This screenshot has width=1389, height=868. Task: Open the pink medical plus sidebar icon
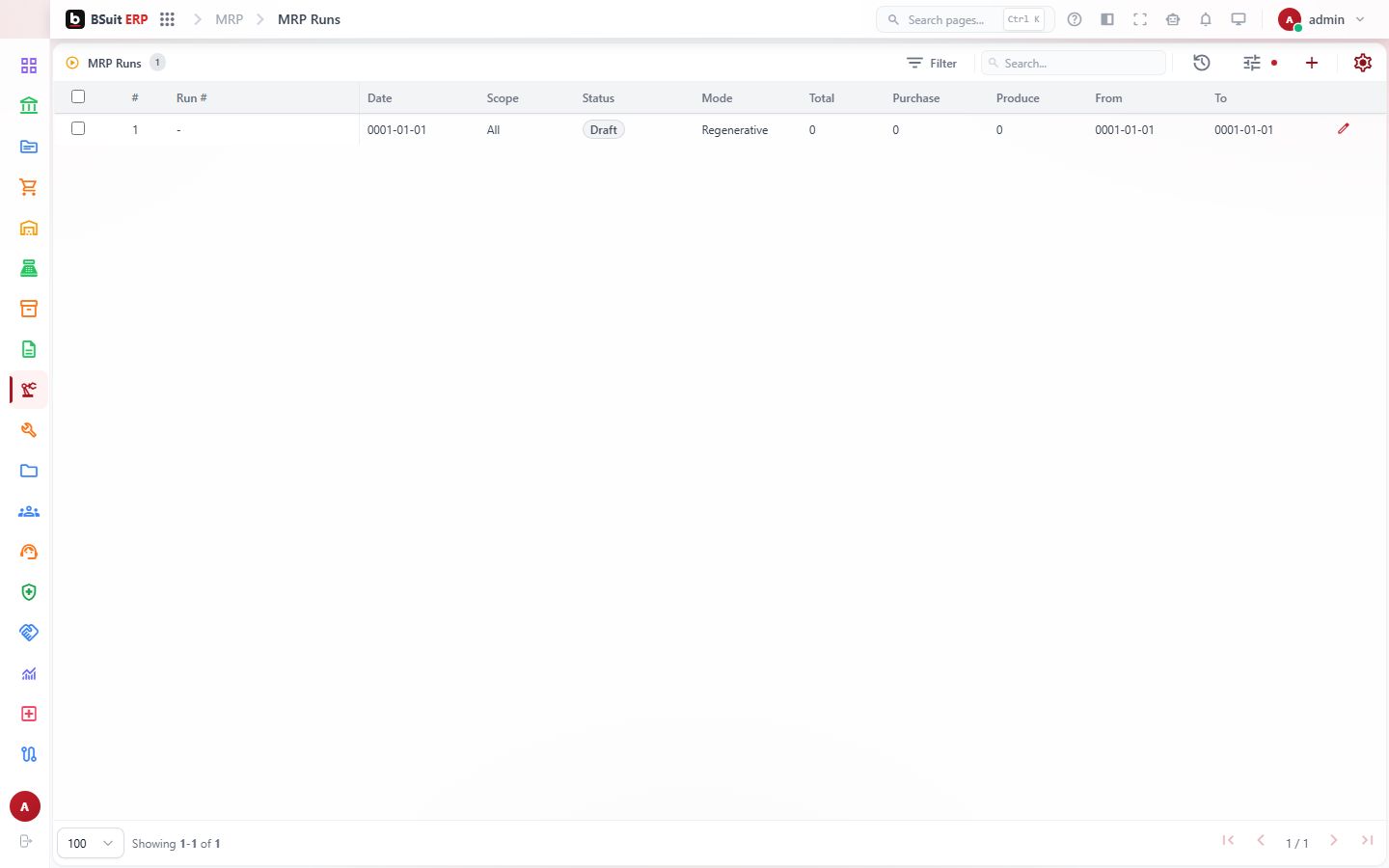(29, 714)
